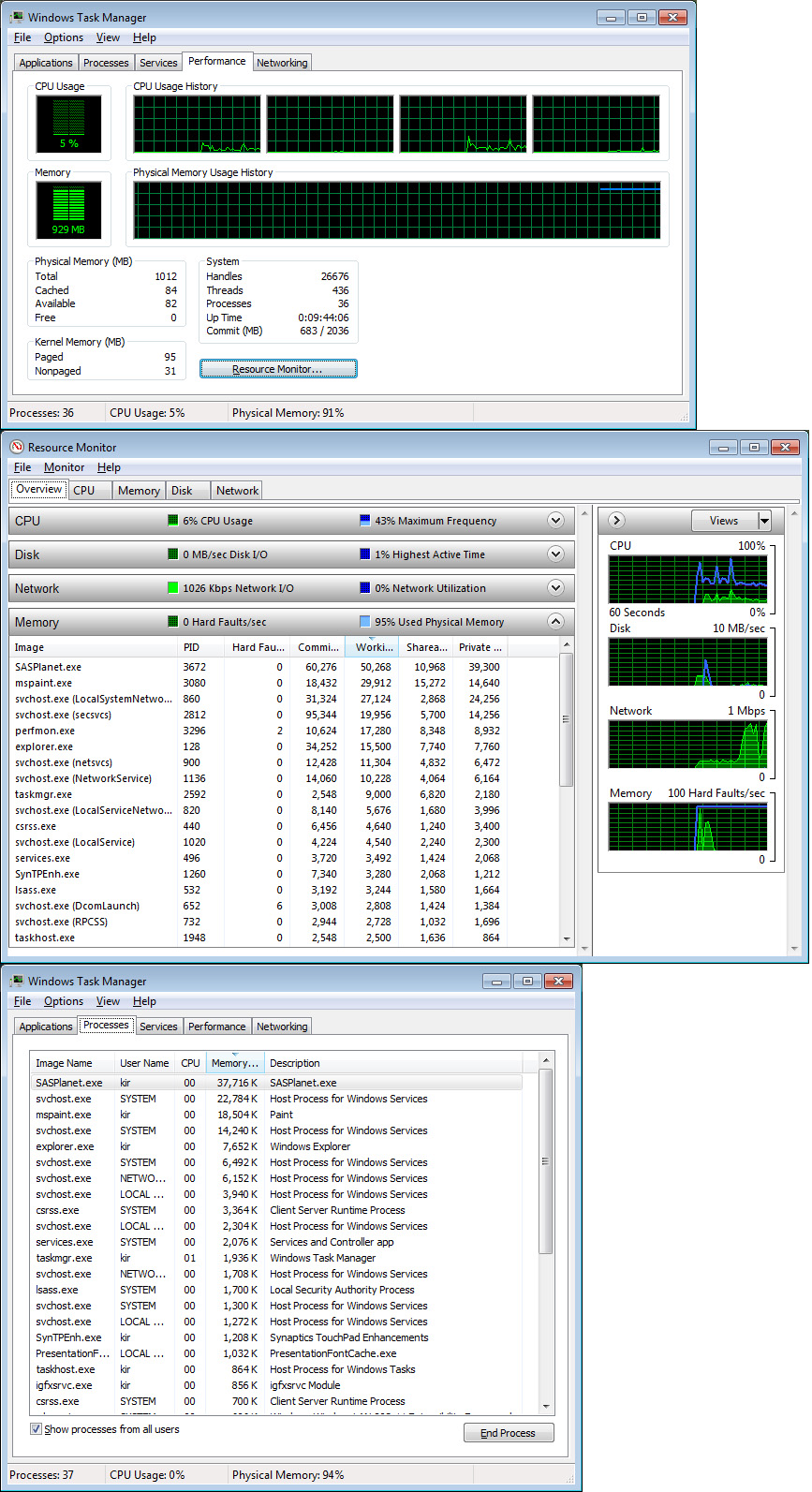Click the CPU Usage gauge showing 5 %
The height and width of the screenshot is (1492, 812).
click(68, 124)
